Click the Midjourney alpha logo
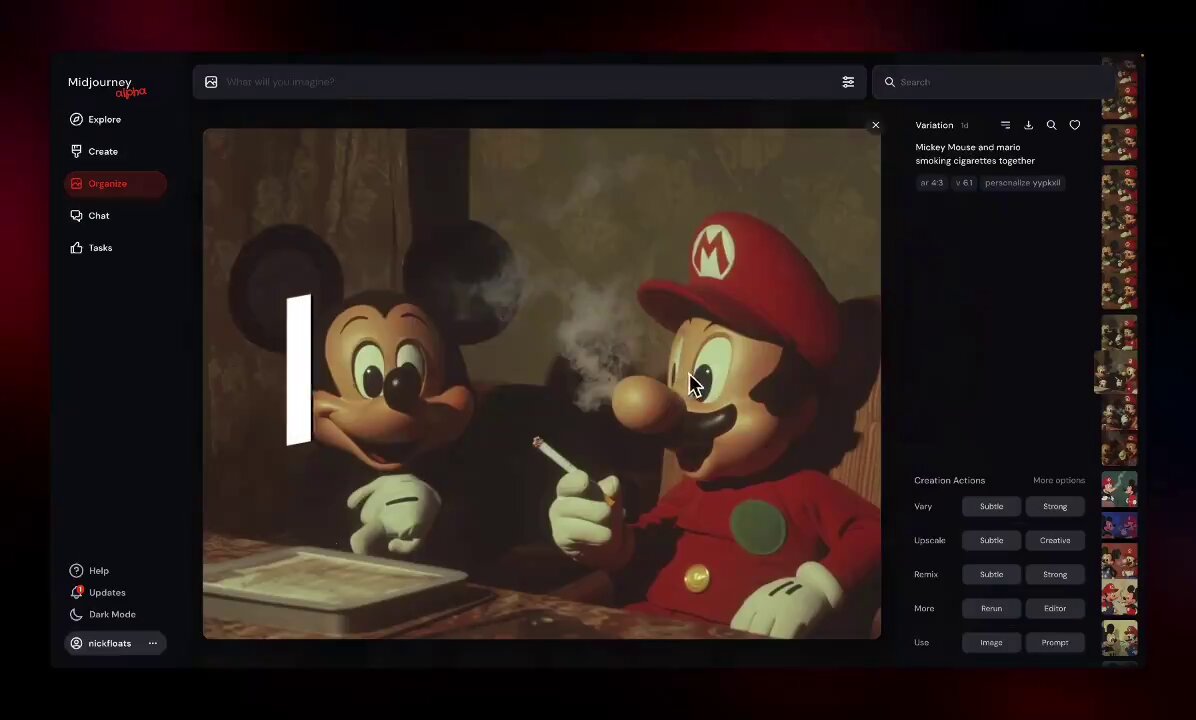The width and height of the screenshot is (1196, 720). tap(107, 86)
